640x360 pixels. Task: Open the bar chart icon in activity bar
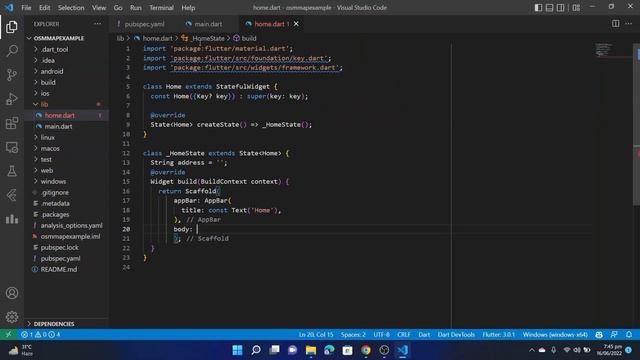(12, 219)
